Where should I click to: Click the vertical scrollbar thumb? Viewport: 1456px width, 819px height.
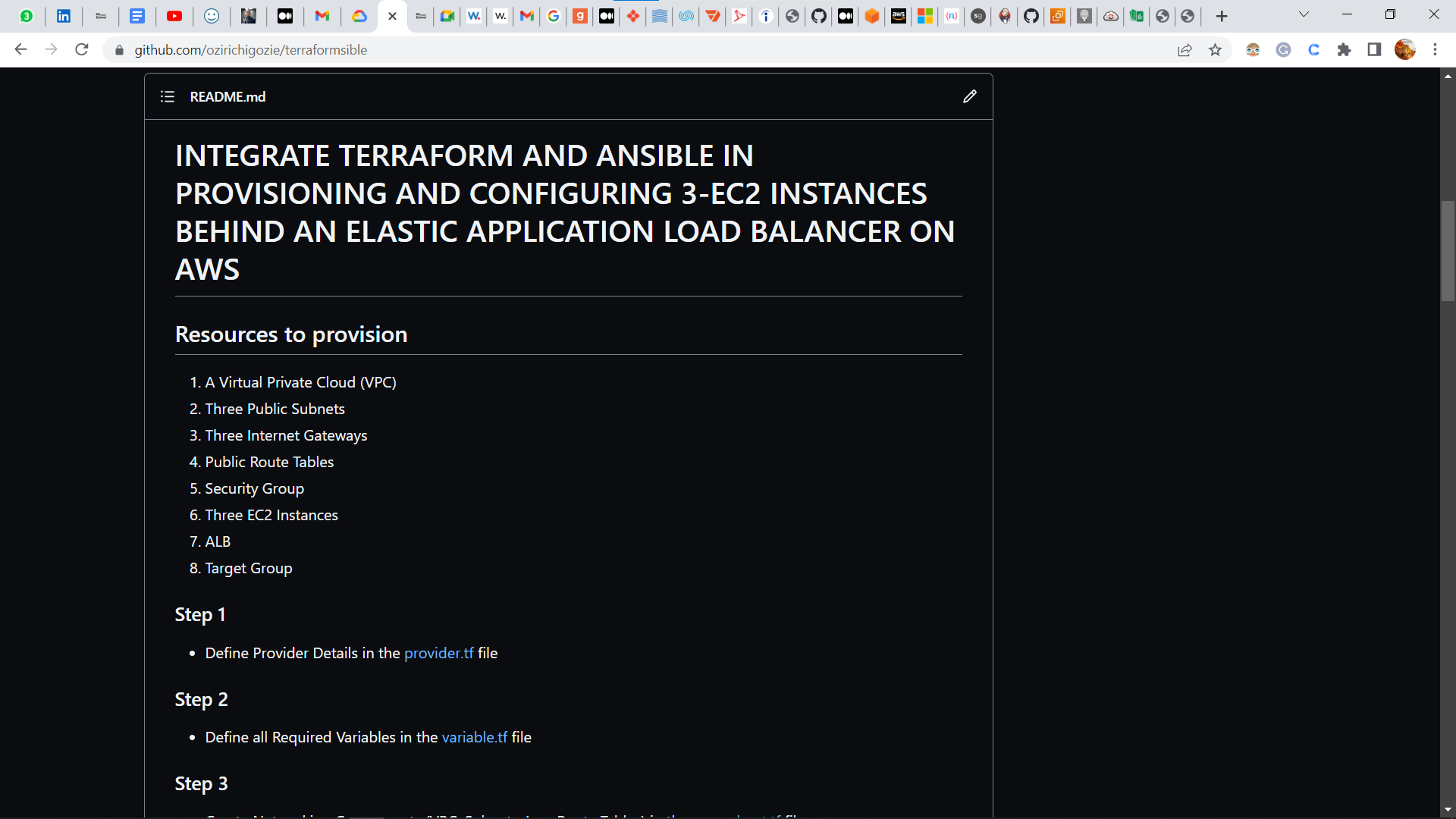[x=1448, y=251]
